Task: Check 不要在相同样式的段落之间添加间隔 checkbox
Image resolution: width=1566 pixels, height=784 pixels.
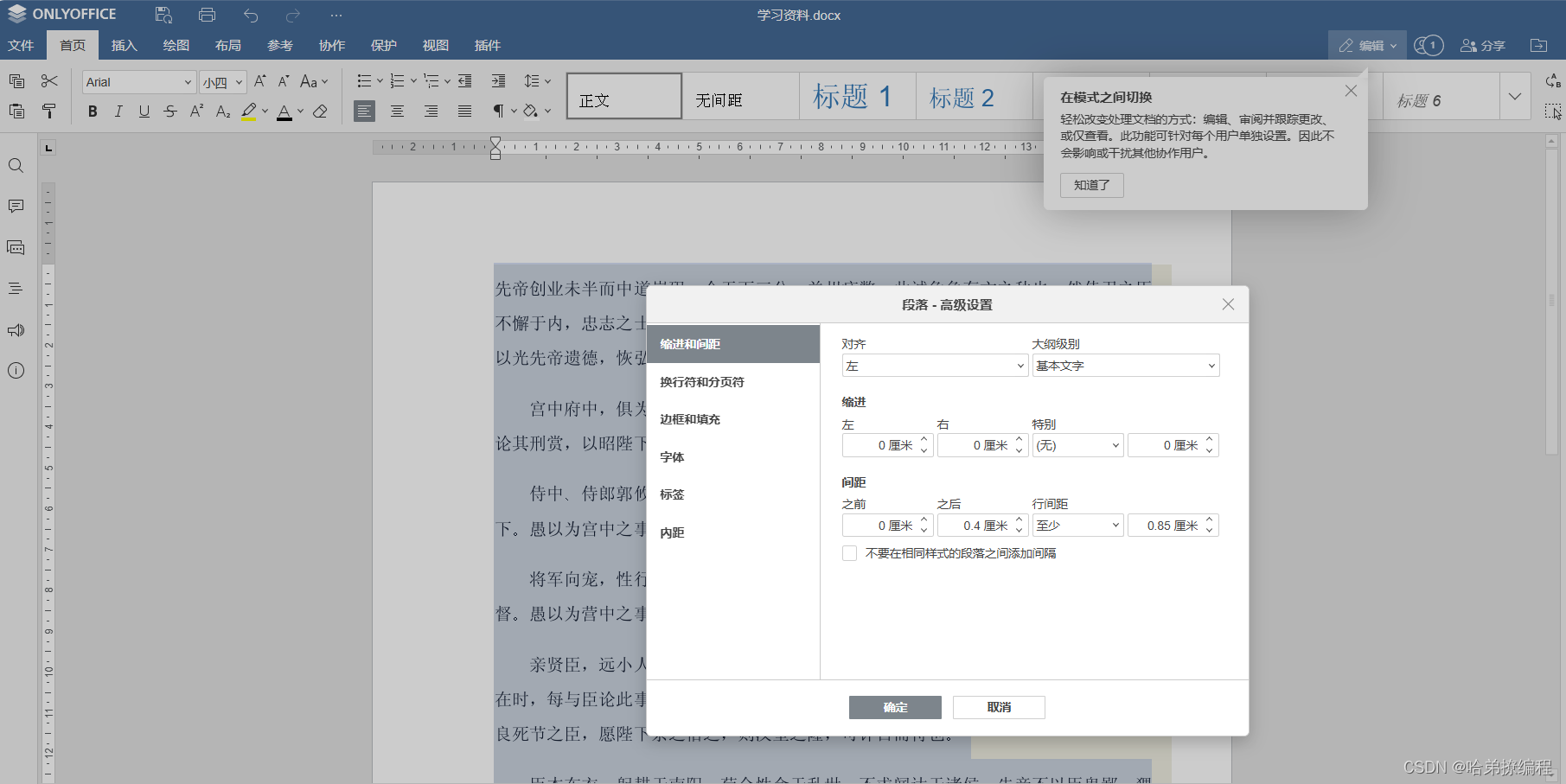Action: click(x=850, y=553)
